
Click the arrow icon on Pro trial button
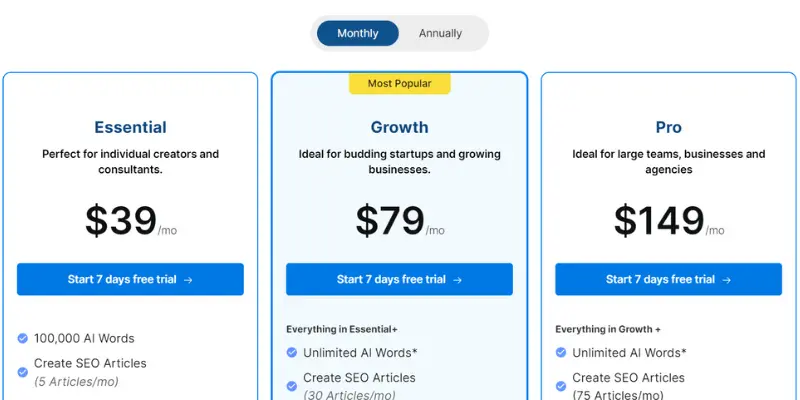(x=727, y=280)
